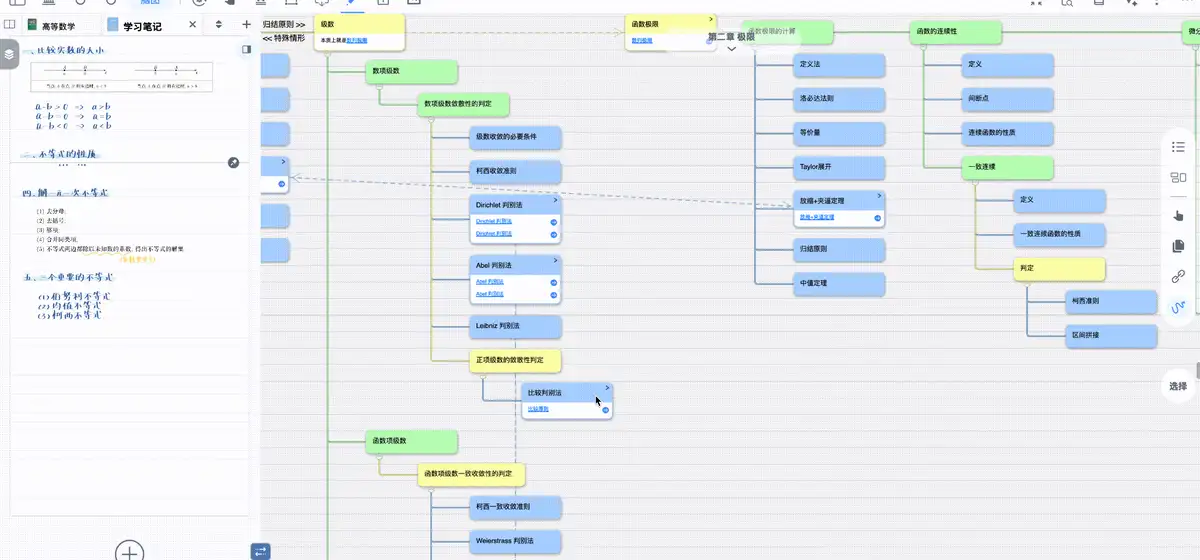The image size is (1200, 560).
Task: Open the layers stack side tab
Action: 9,55
